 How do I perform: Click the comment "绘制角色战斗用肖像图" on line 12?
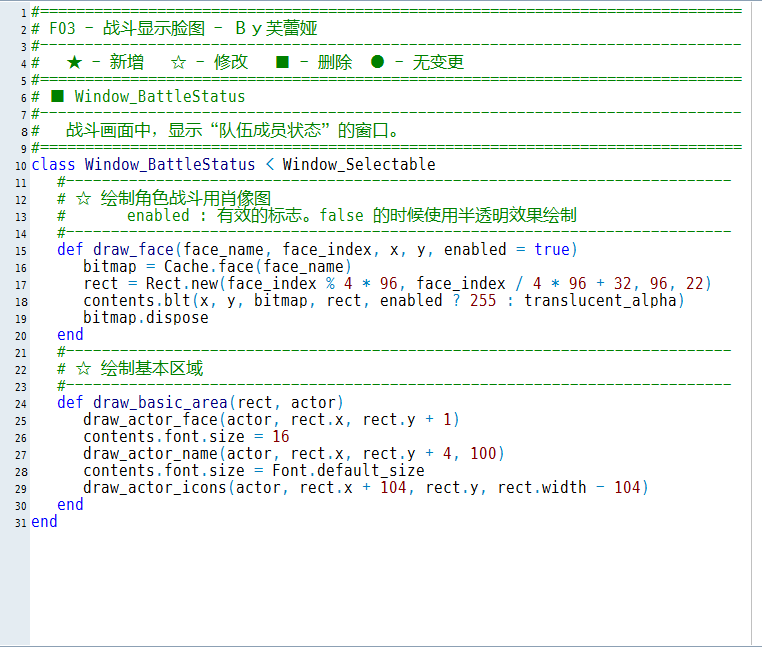pos(186,198)
